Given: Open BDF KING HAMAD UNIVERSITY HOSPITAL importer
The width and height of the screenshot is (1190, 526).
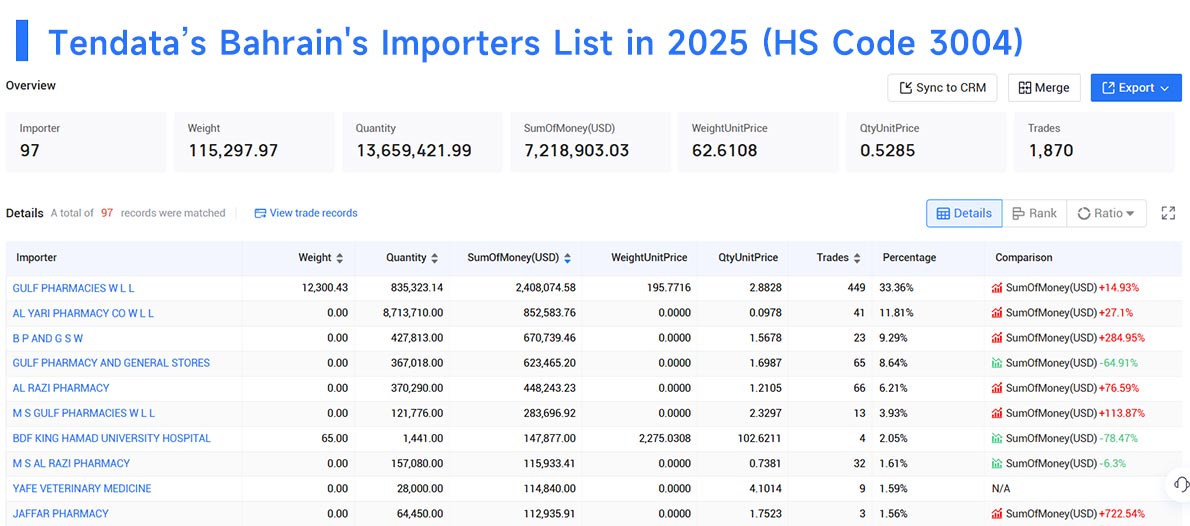Looking at the screenshot, I should click(112, 438).
